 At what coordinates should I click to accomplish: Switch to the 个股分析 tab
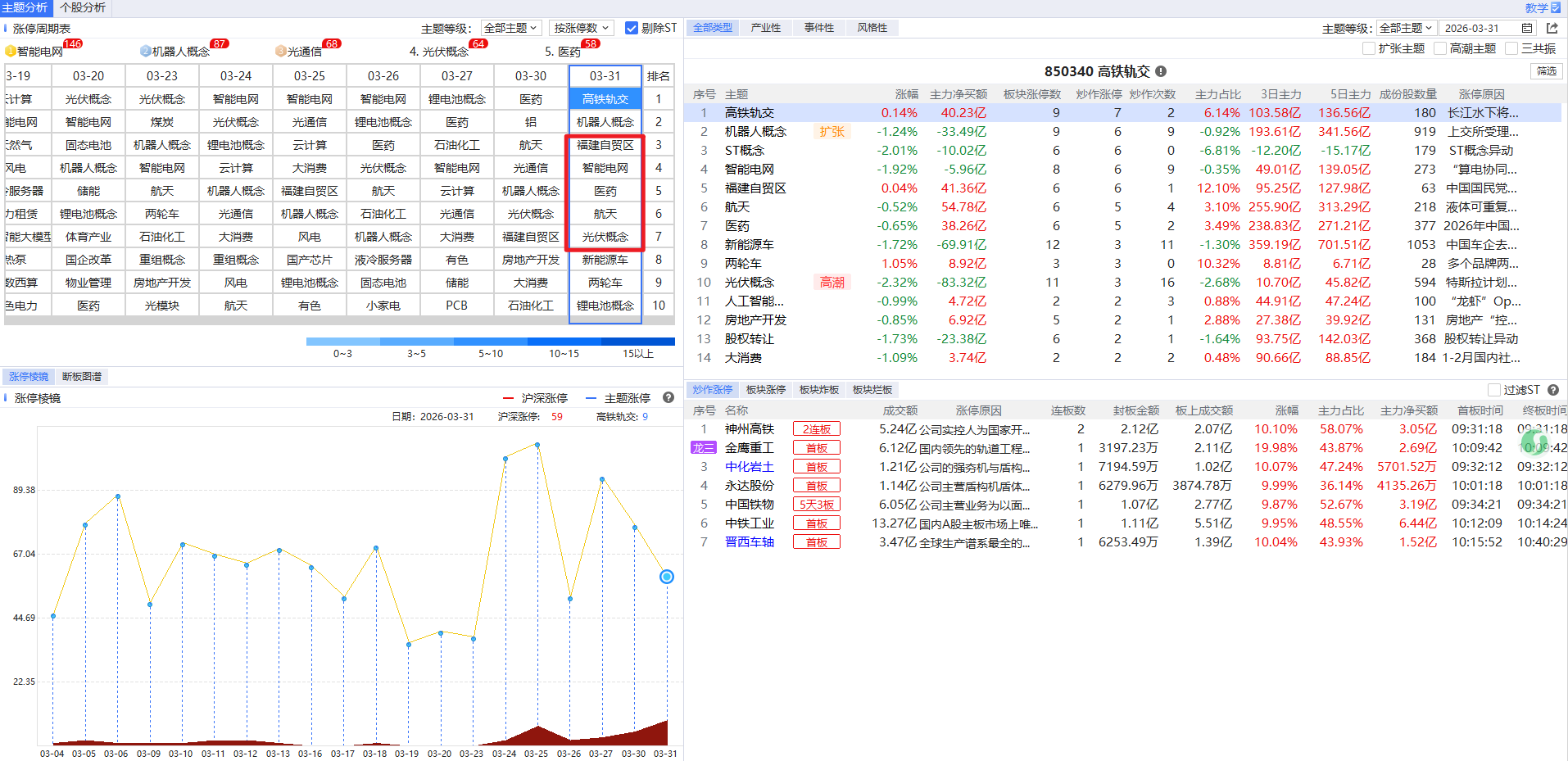[83, 7]
